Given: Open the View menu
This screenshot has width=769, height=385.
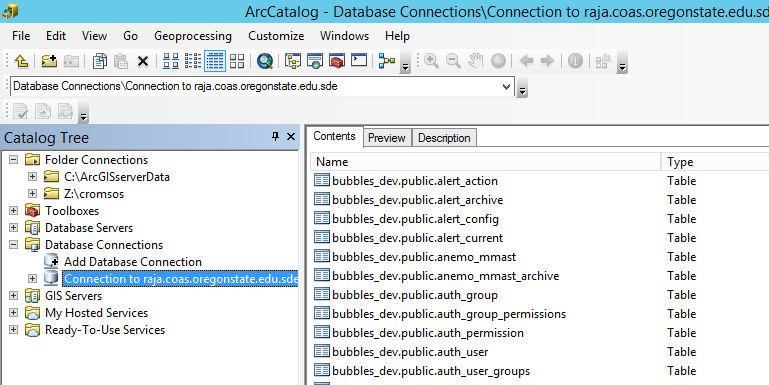Looking at the screenshot, I should (x=94, y=36).
